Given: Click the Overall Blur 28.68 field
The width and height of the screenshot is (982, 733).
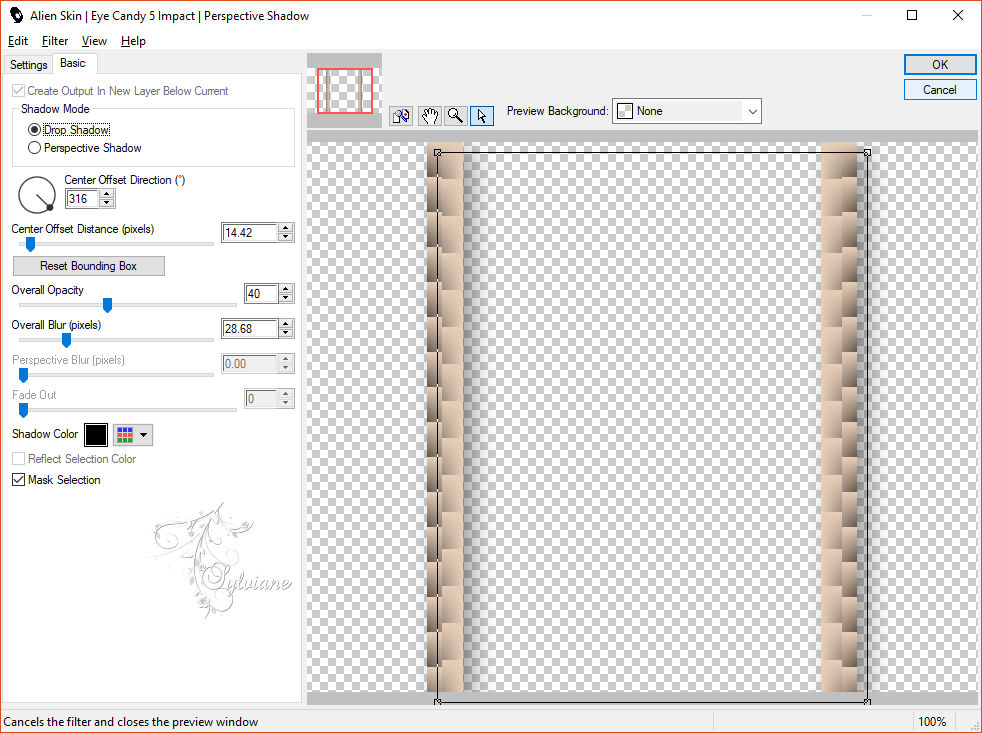Looking at the screenshot, I should point(249,328).
